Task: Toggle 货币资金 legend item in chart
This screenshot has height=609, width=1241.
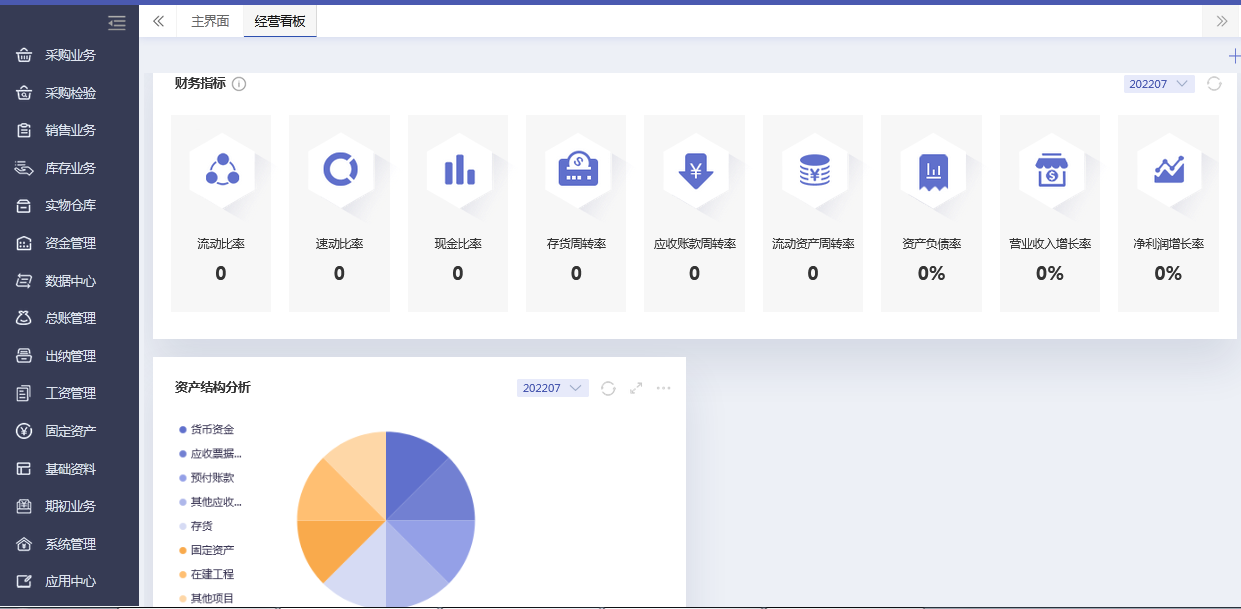Action: (x=211, y=429)
